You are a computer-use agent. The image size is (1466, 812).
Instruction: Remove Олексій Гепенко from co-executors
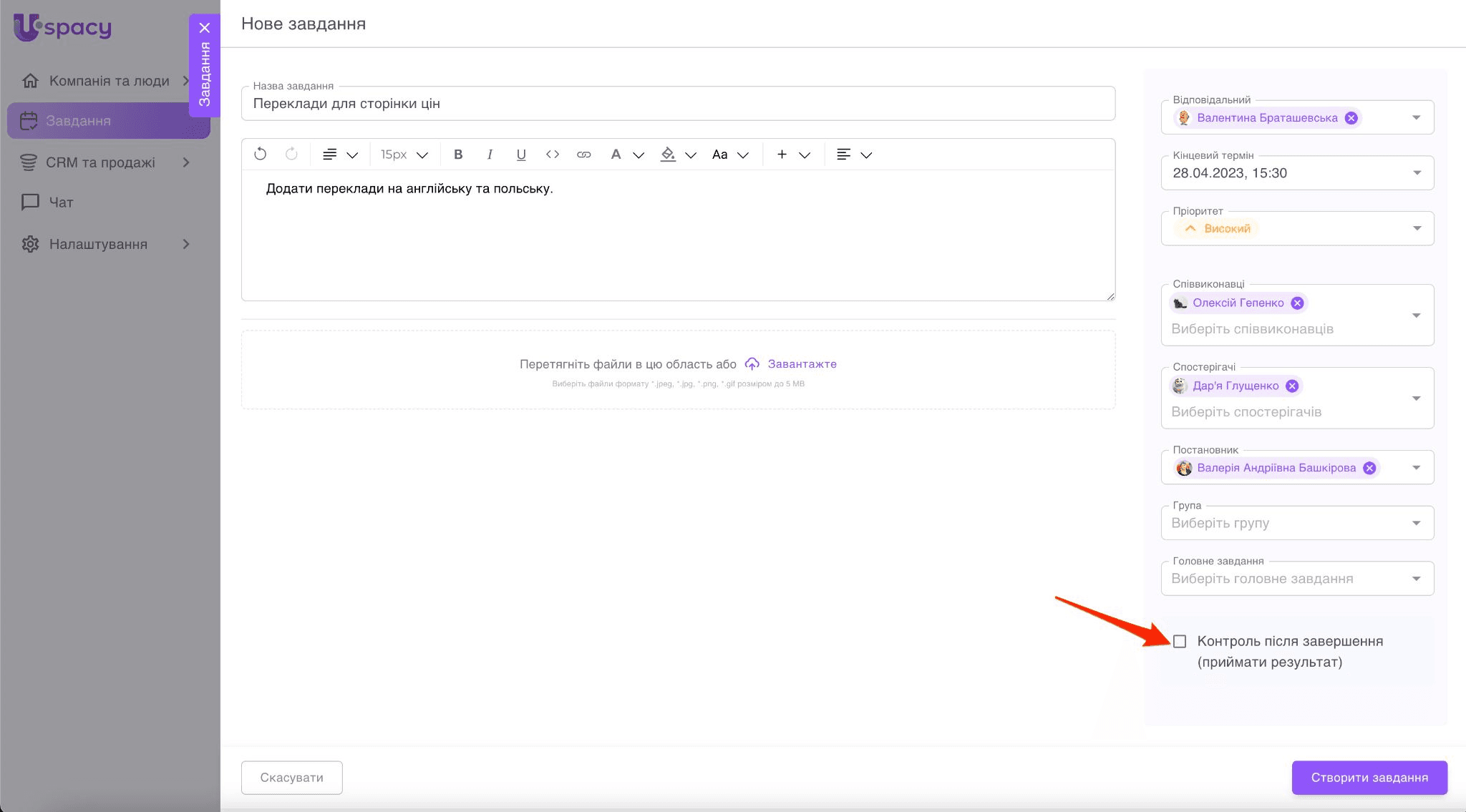(x=1297, y=303)
